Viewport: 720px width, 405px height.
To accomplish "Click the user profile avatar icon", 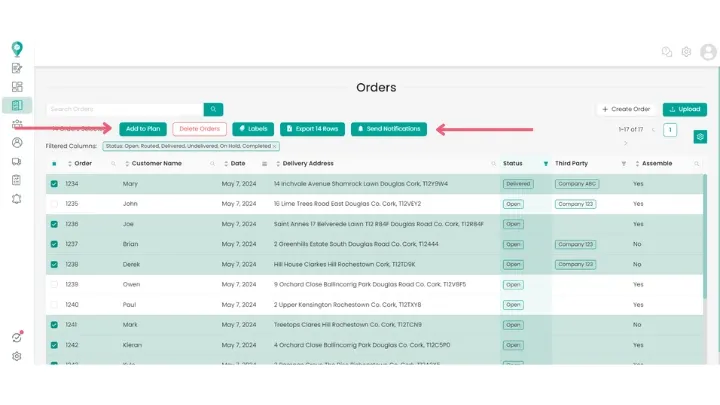I will point(706,52).
